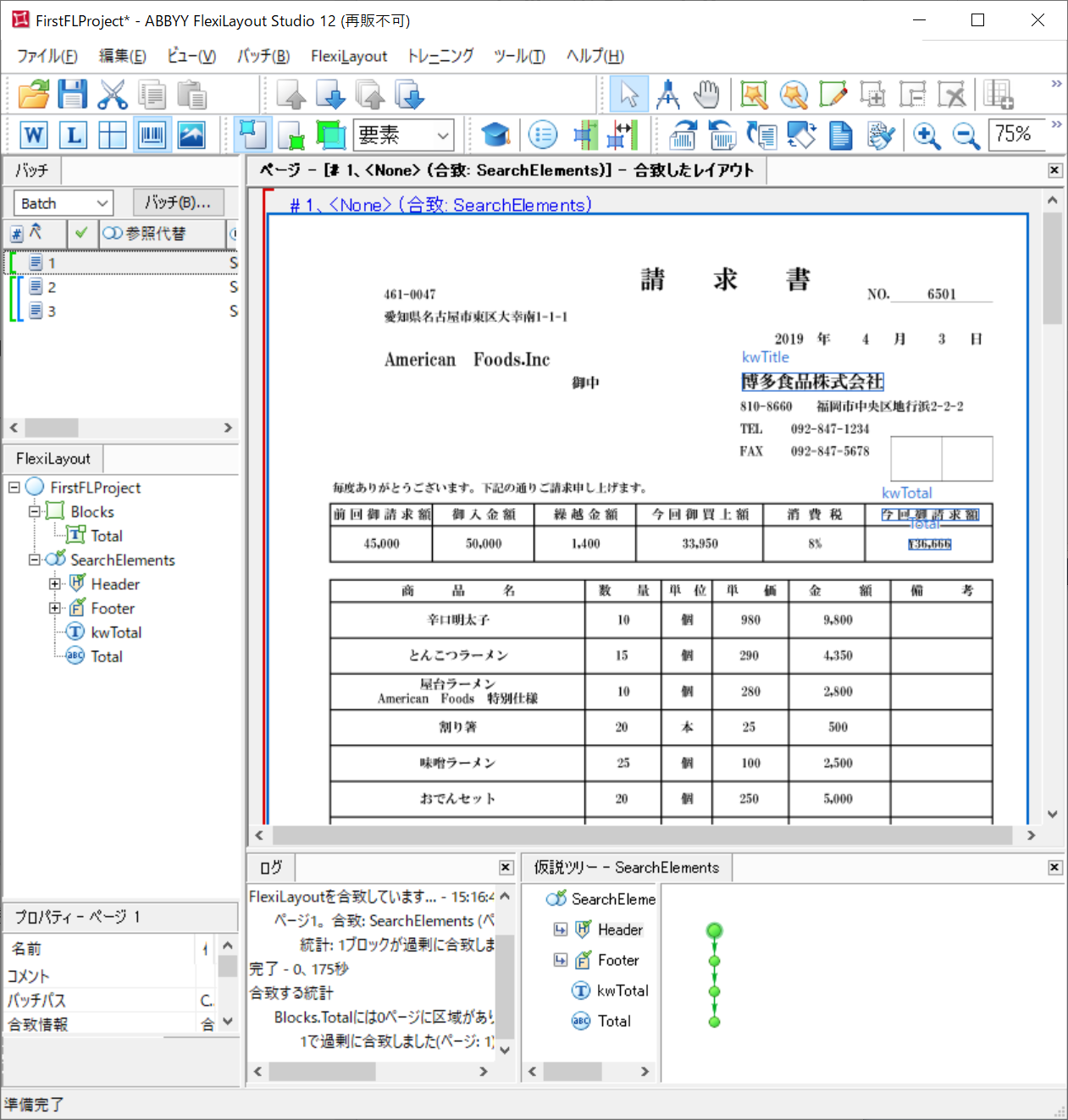Toggle the table grid display button
The height and width of the screenshot is (1120, 1068).
click(x=113, y=135)
